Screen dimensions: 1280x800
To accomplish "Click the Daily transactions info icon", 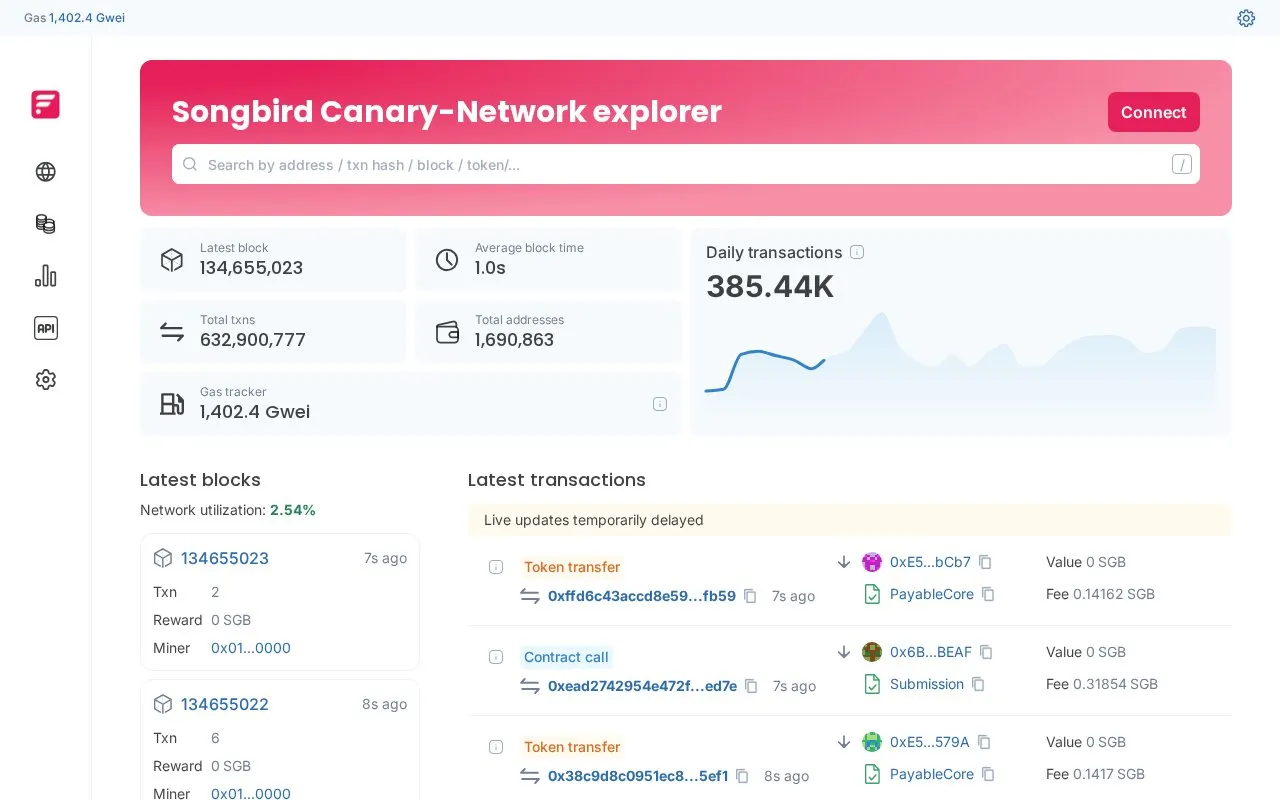I will (x=857, y=252).
